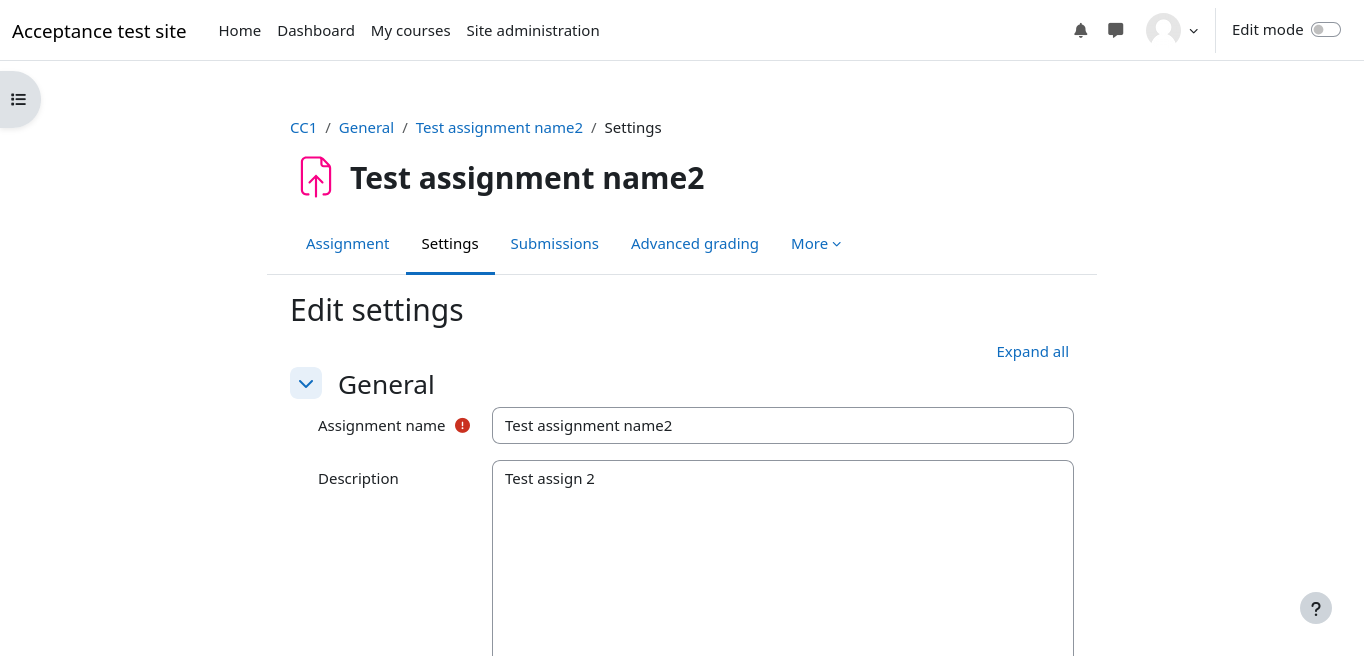Image resolution: width=1364 pixels, height=656 pixels.
Task: Open Site administration in top menu
Action: (532, 31)
